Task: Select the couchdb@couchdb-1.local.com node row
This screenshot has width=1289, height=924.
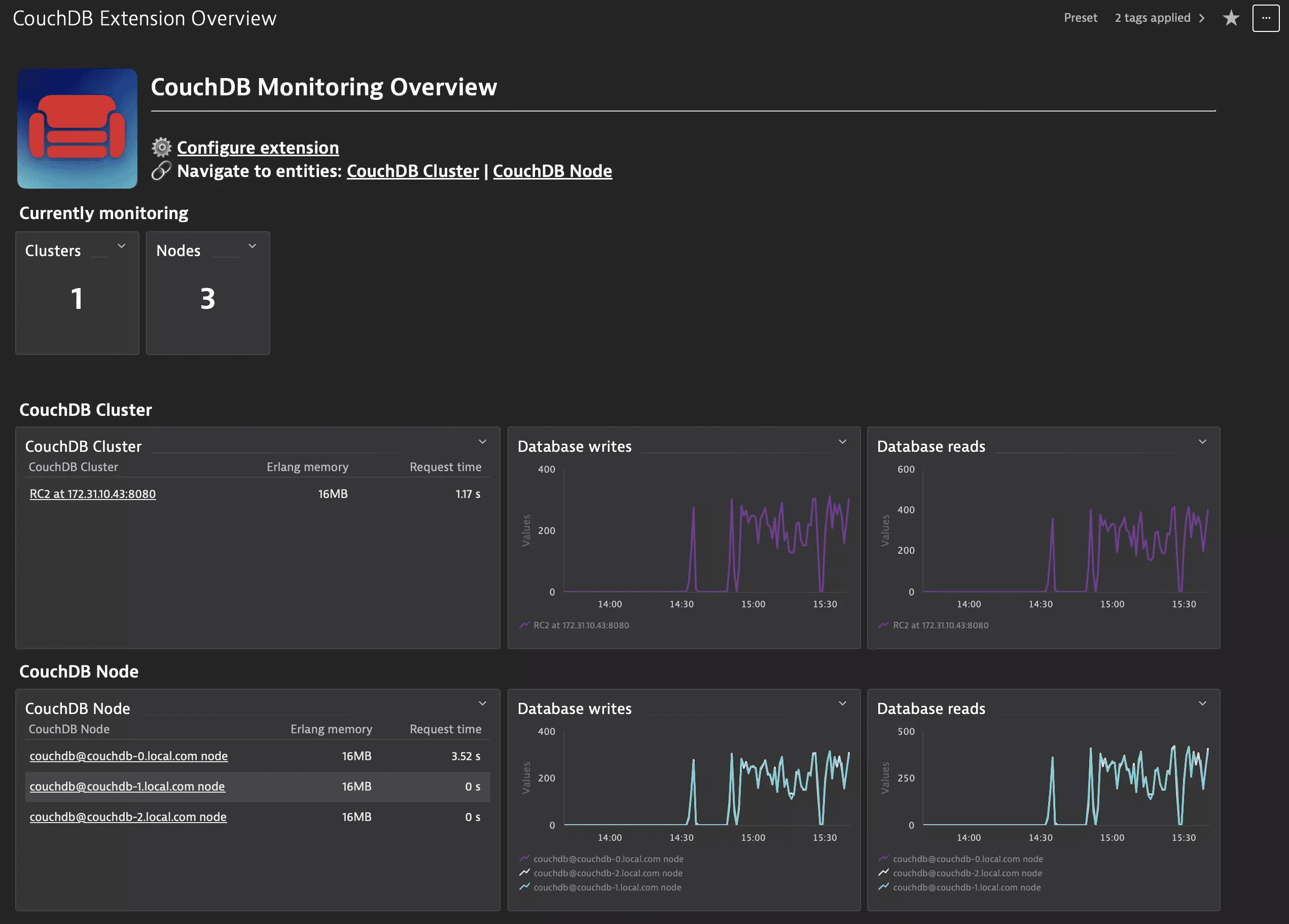Action: [127, 787]
